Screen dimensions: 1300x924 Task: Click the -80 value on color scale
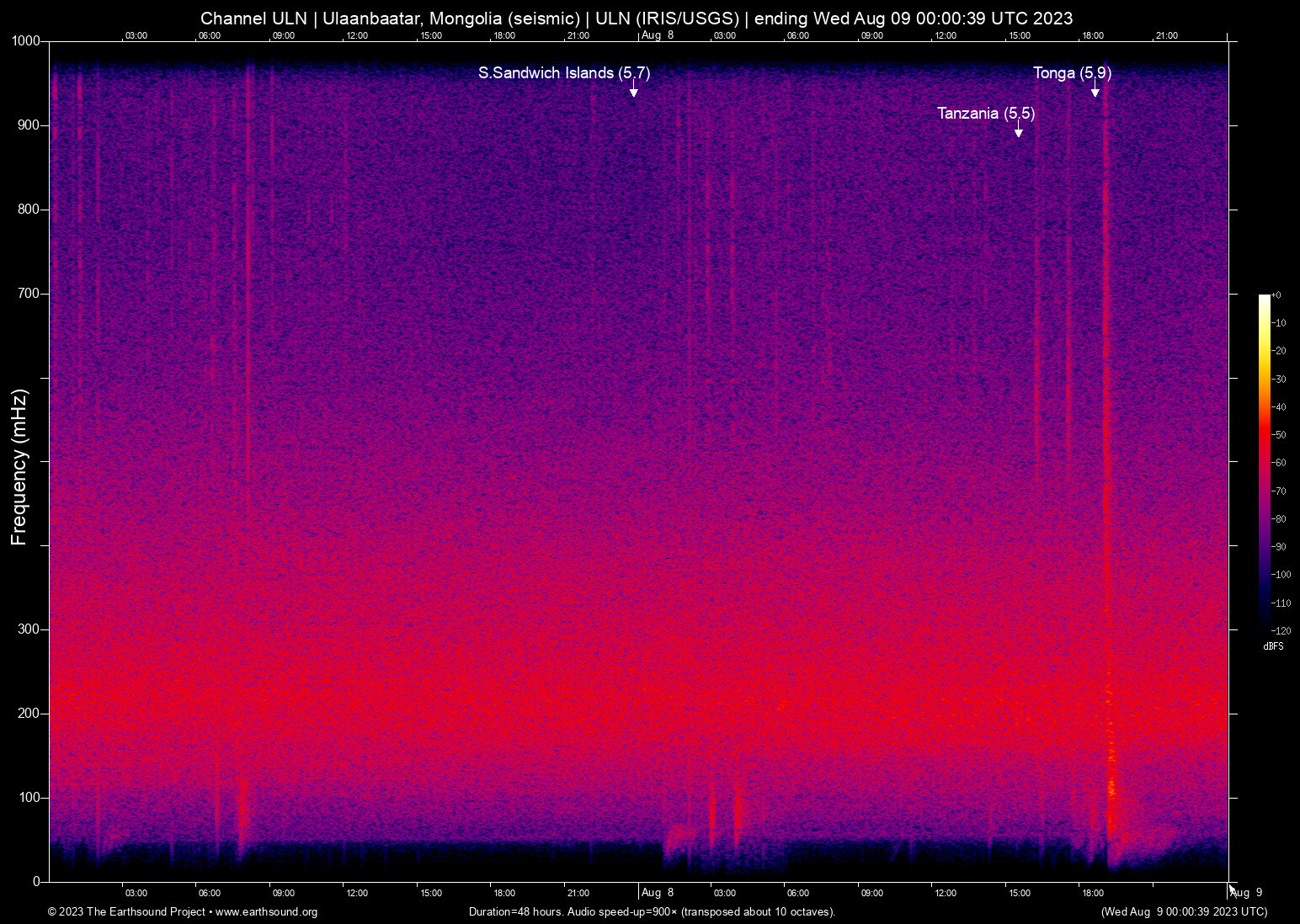point(1278,519)
